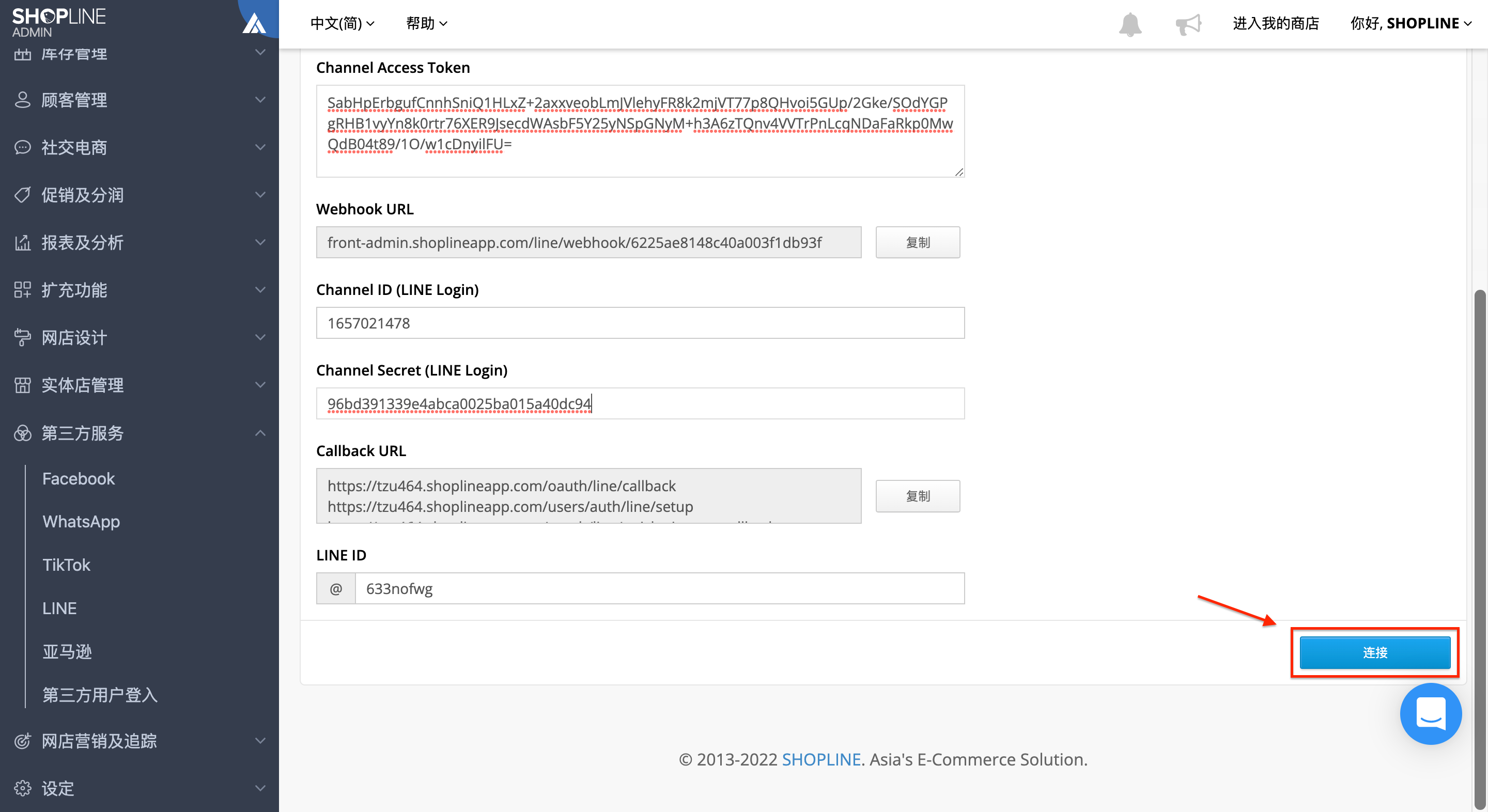Click the third-party services circles icon
The height and width of the screenshot is (812, 1488).
(23, 433)
